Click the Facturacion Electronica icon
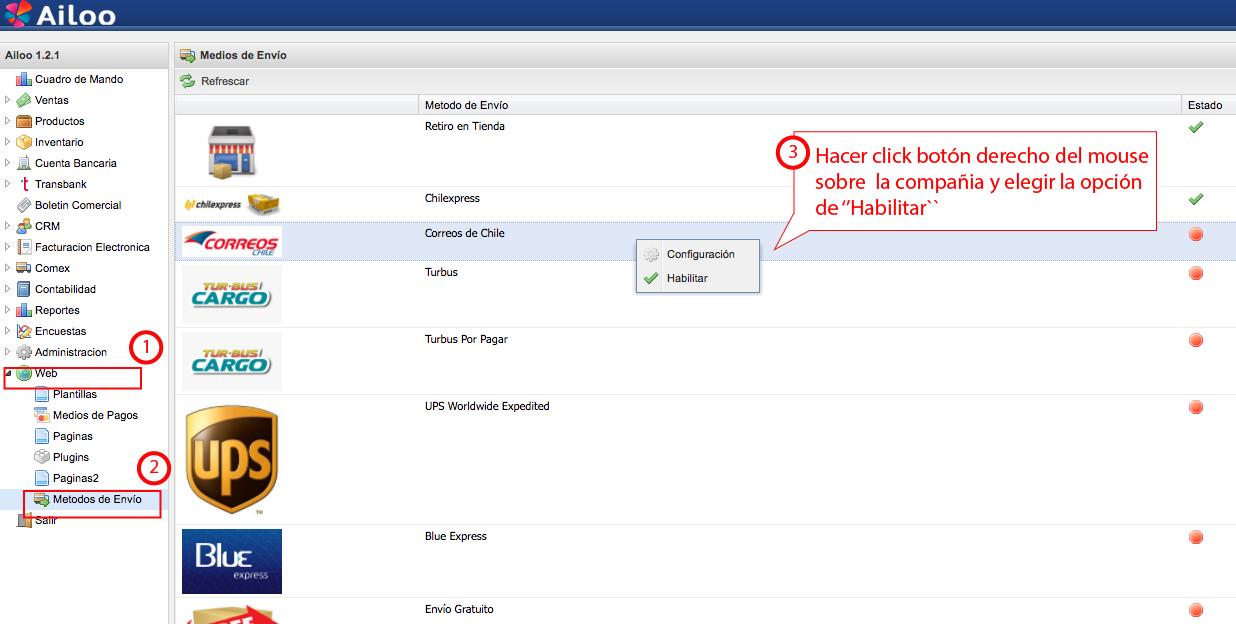The width and height of the screenshot is (1236, 624). 24,247
